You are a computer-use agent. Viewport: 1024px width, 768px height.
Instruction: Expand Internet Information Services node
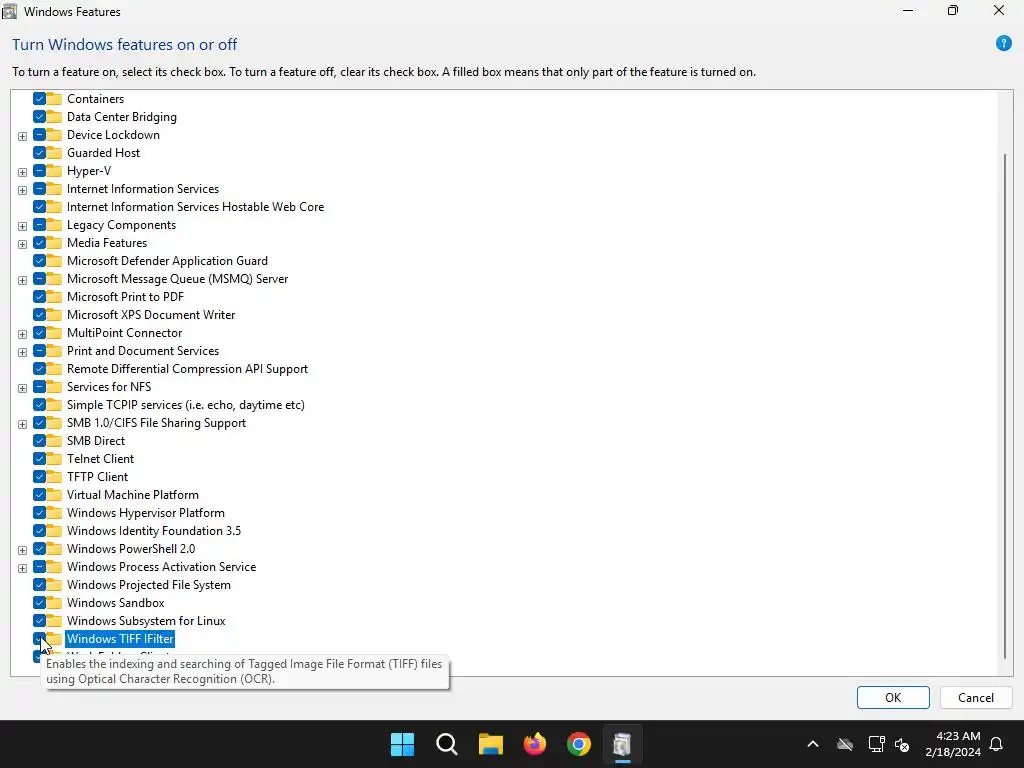[22, 190]
